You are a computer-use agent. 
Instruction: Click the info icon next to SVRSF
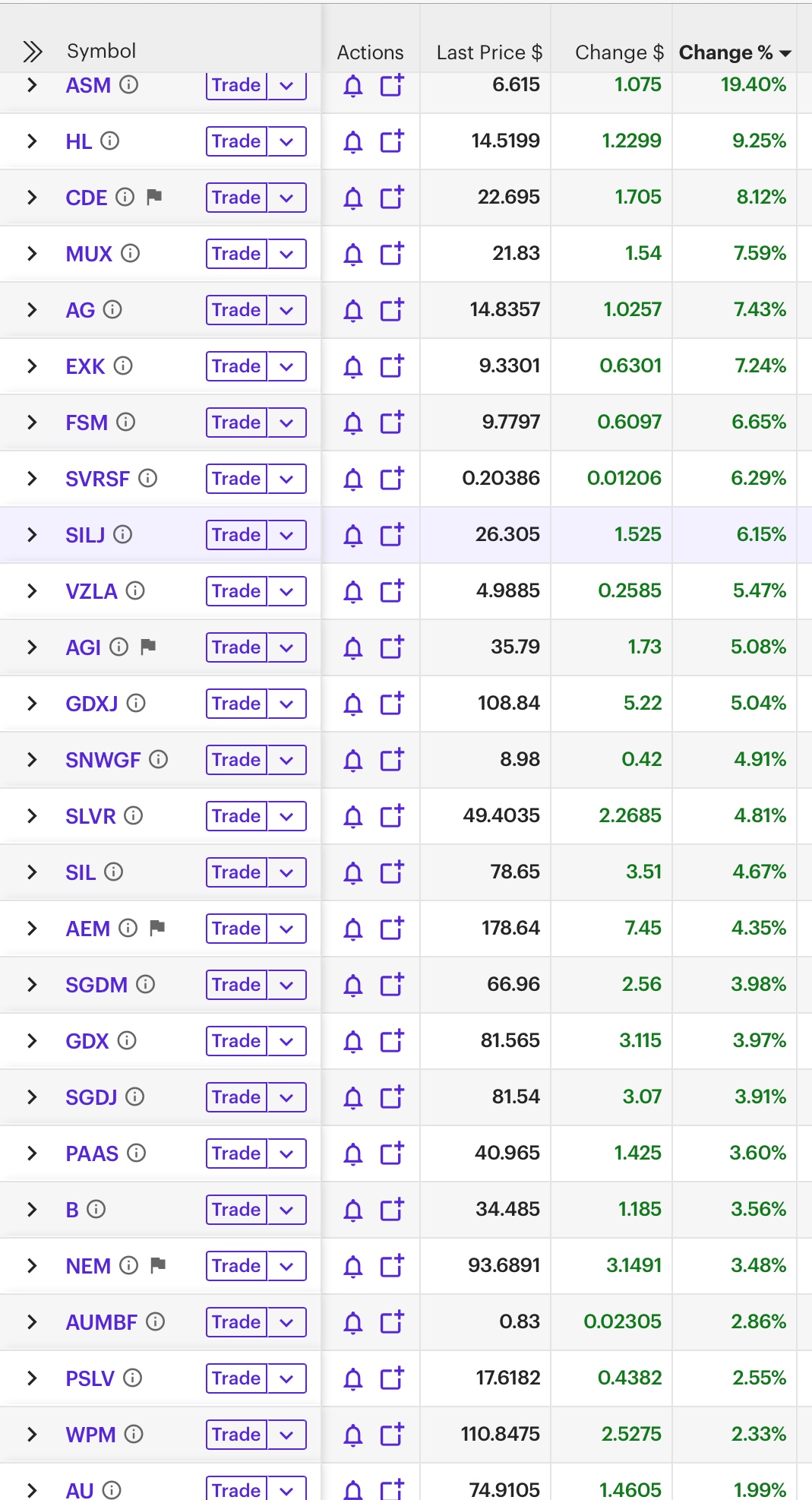[x=148, y=478]
